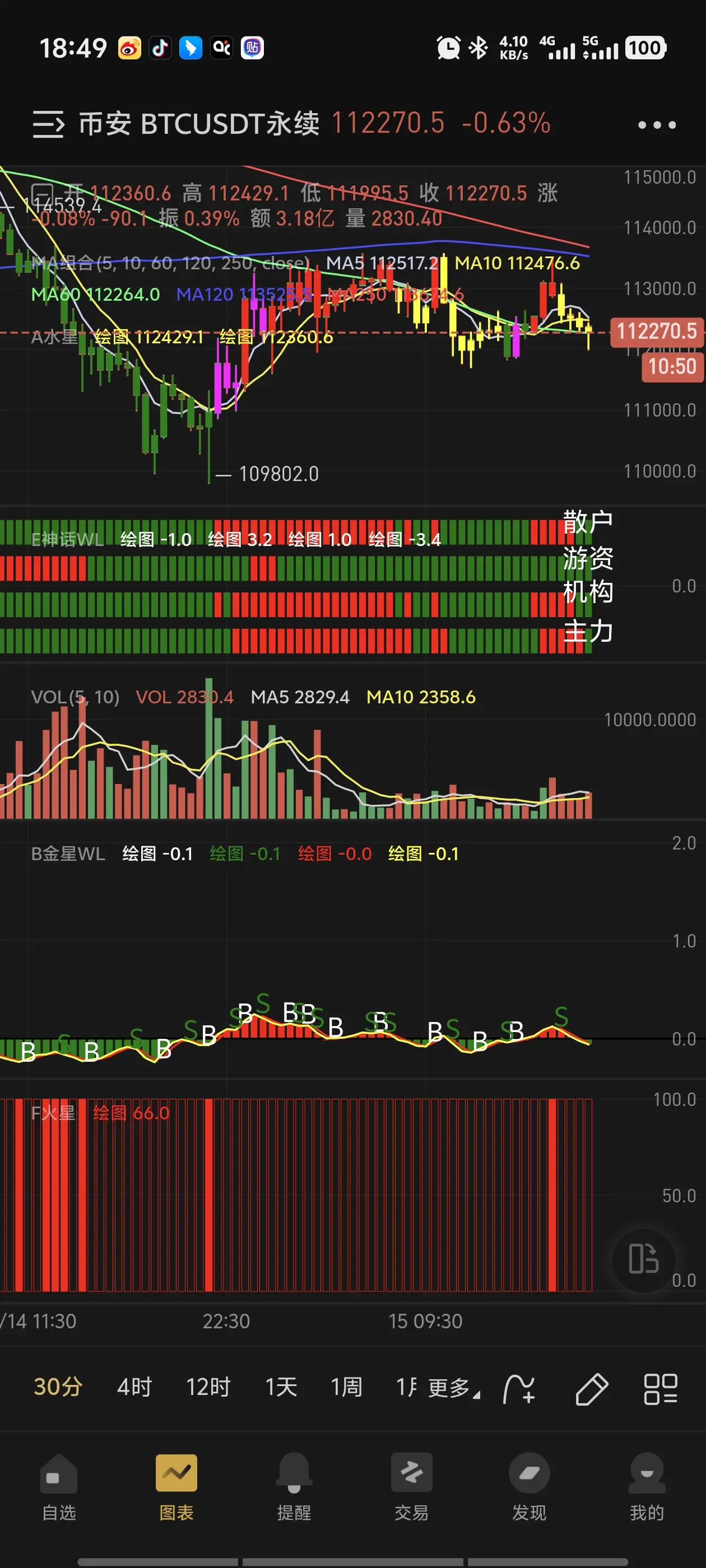Collapse the candle info panel box icon
The width and height of the screenshot is (706, 1568).
tap(42, 194)
